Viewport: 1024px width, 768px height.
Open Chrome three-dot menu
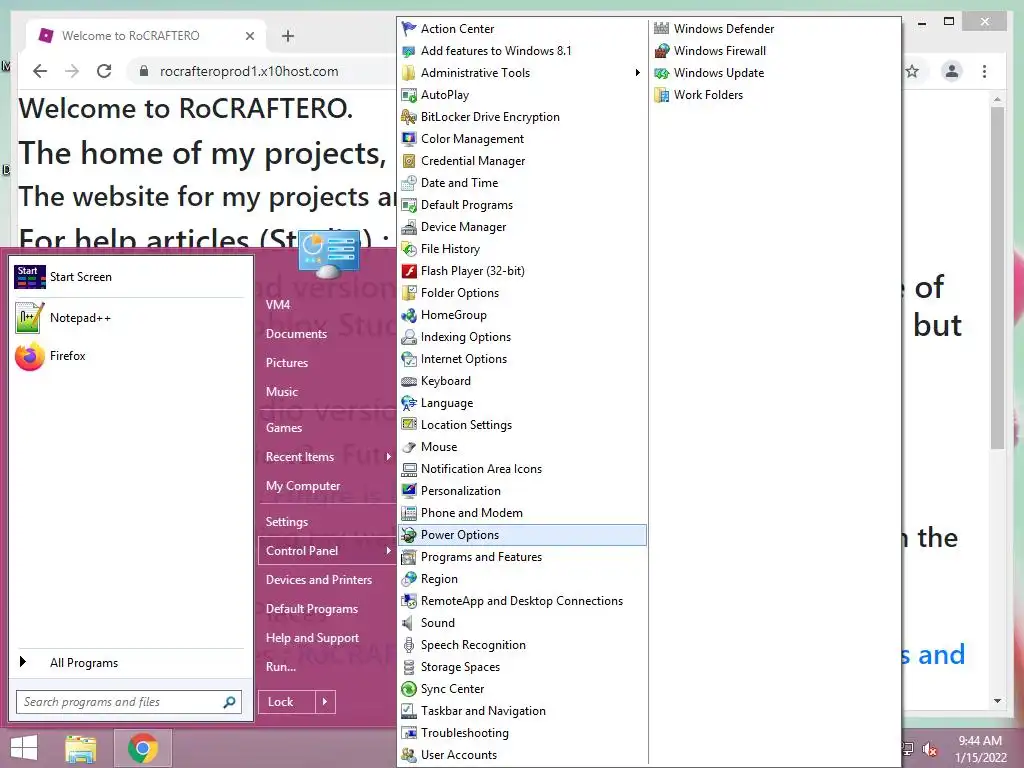(984, 71)
